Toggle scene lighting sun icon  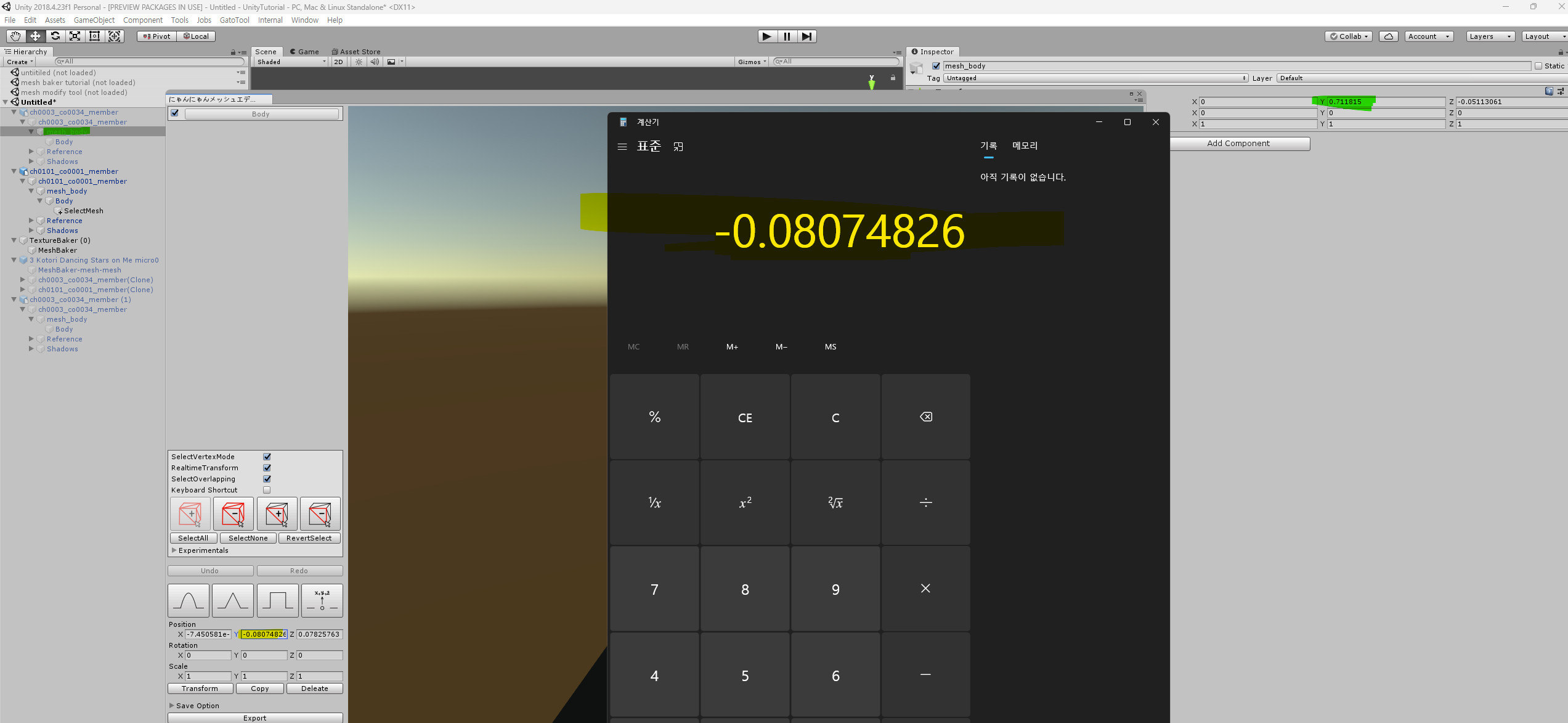point(359,62)
